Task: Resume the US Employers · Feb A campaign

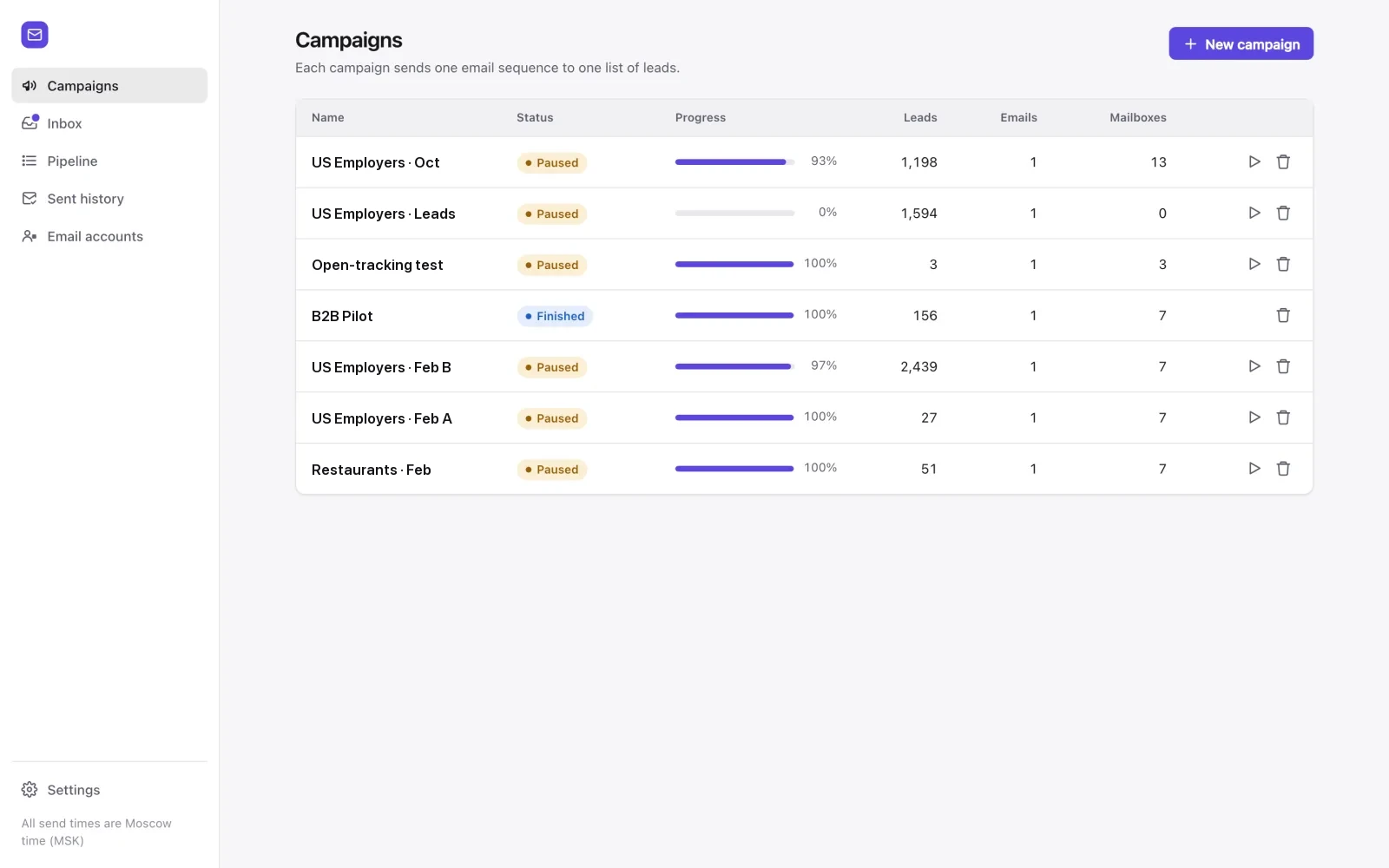Action: [1254, 418]
